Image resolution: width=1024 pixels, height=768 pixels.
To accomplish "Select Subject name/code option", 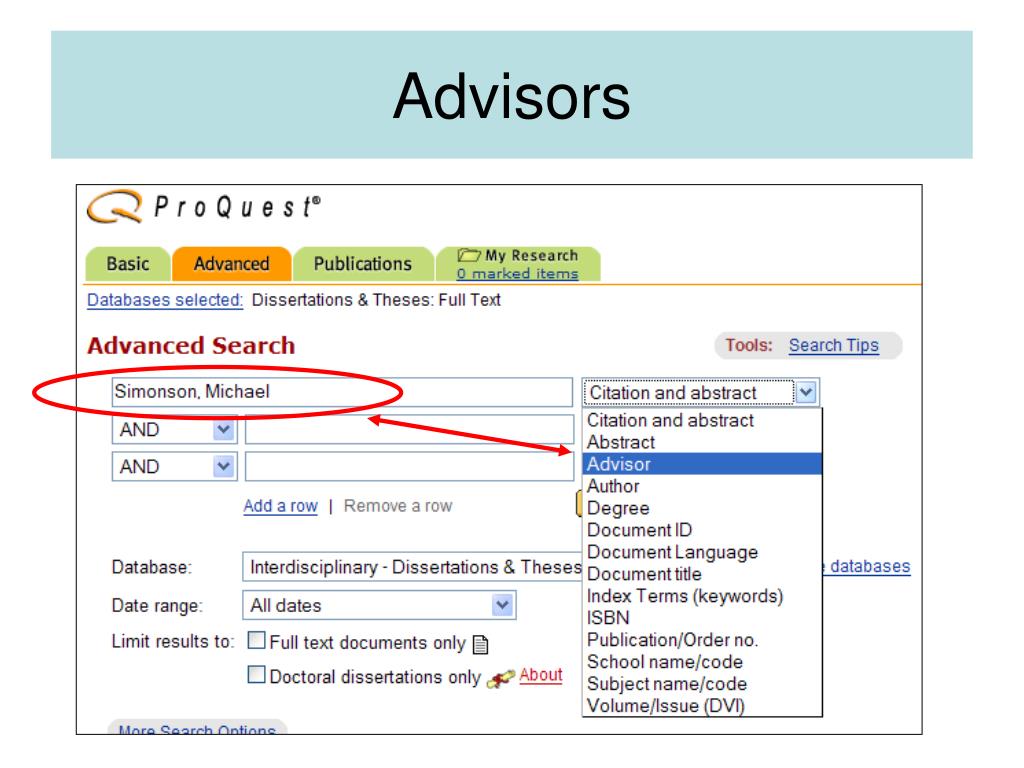I will tap(701, 684).
